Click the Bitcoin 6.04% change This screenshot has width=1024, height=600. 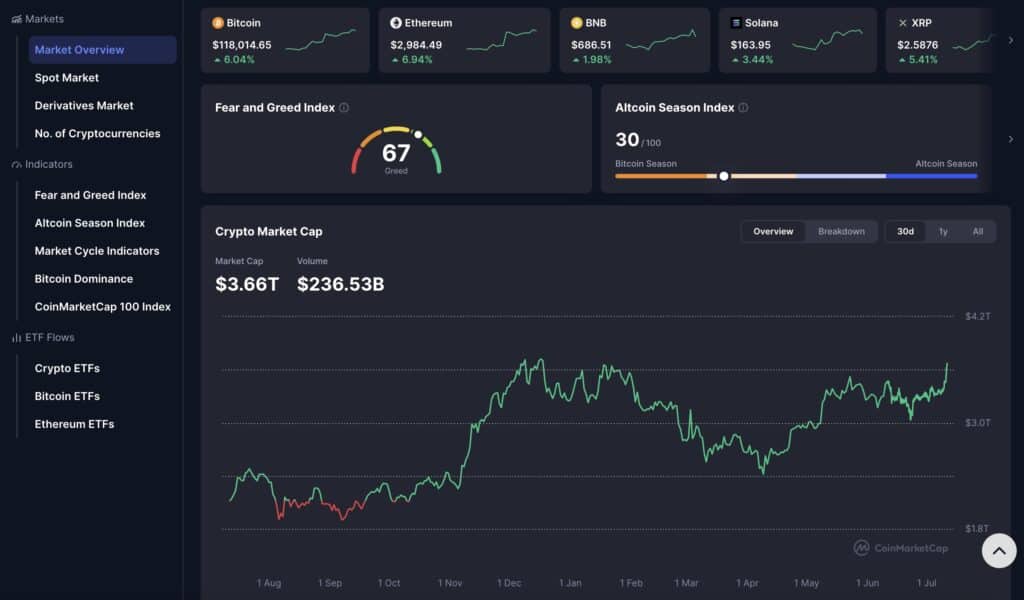(x=234, y=60)
